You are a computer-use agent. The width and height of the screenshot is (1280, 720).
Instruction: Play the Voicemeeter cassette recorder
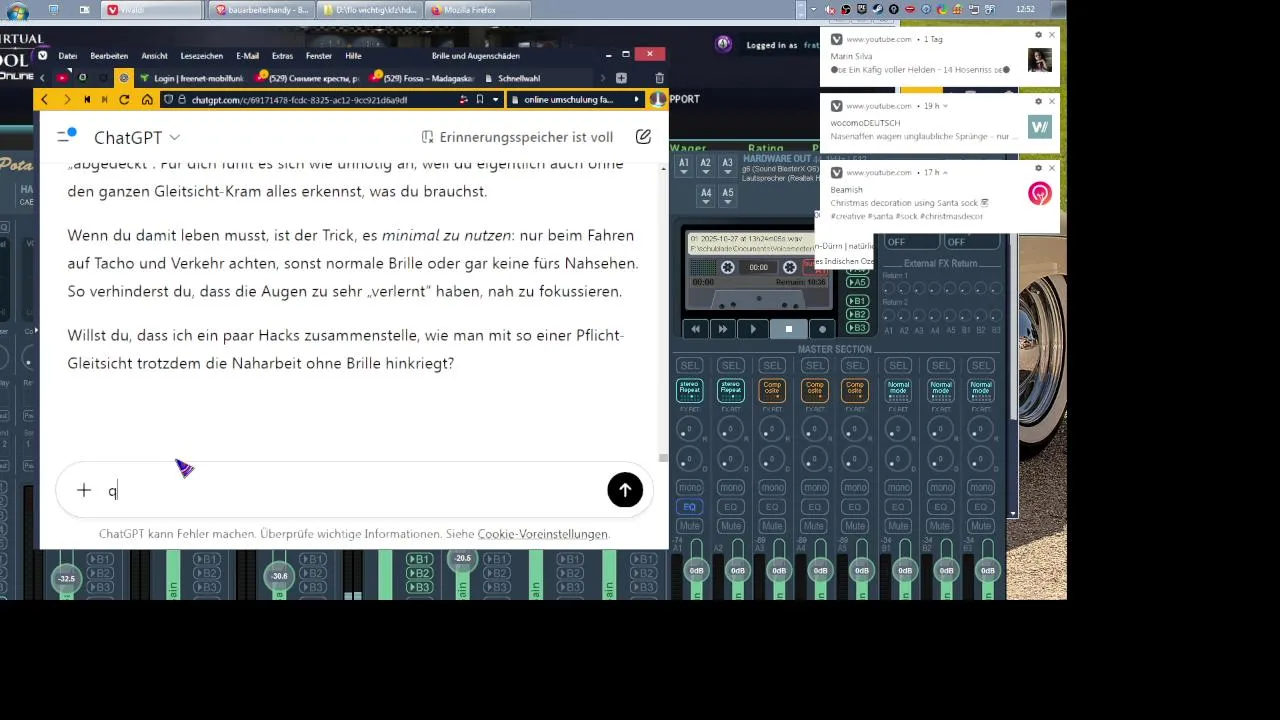(x=753, y=329)
